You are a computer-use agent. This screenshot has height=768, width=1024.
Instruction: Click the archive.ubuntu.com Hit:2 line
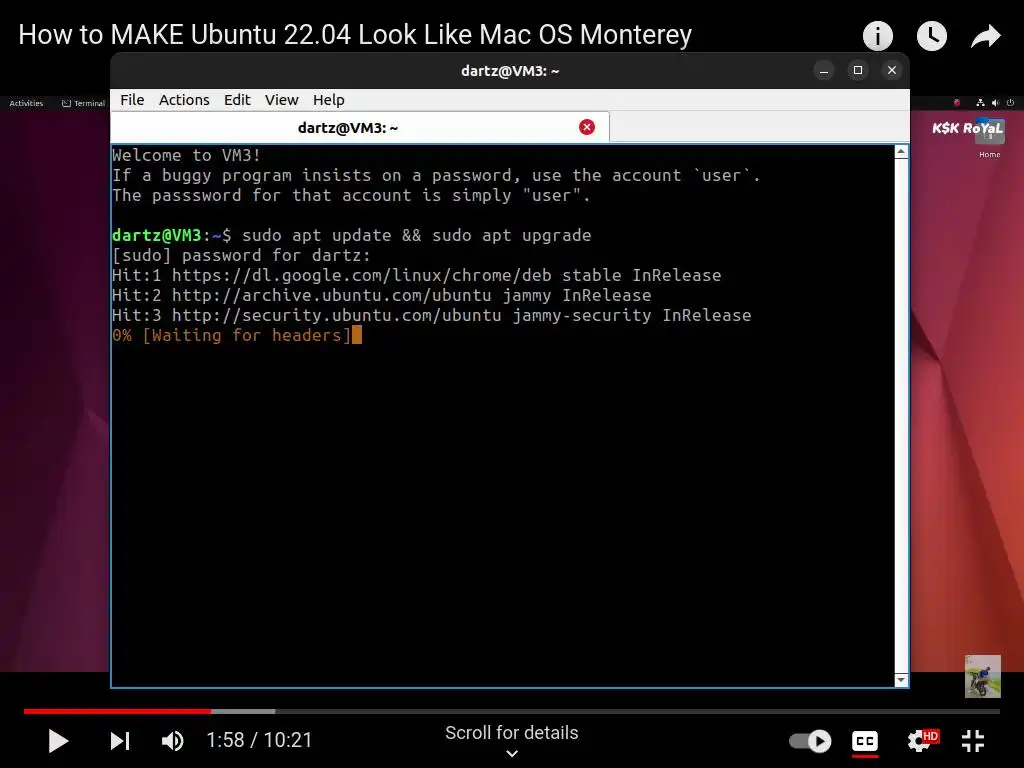click(x=381, y=295)
